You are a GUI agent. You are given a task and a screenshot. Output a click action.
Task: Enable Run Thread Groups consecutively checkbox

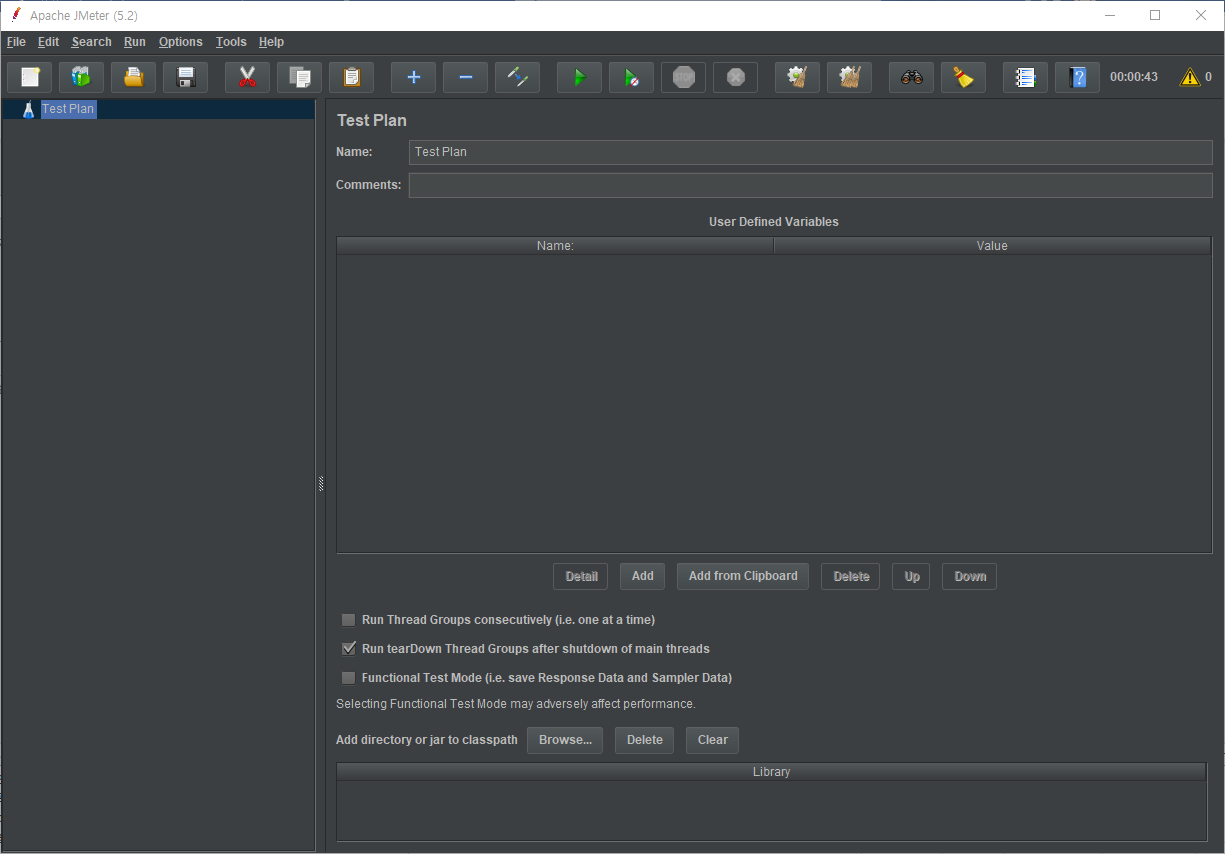(x=349, y=620)
